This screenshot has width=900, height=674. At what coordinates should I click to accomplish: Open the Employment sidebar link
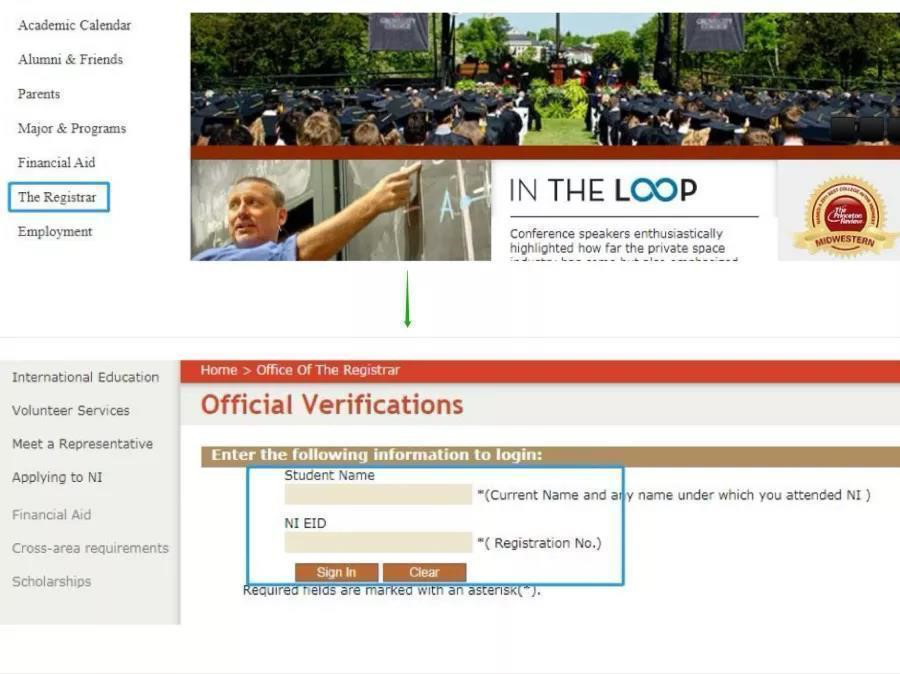(x=55, y=232)
